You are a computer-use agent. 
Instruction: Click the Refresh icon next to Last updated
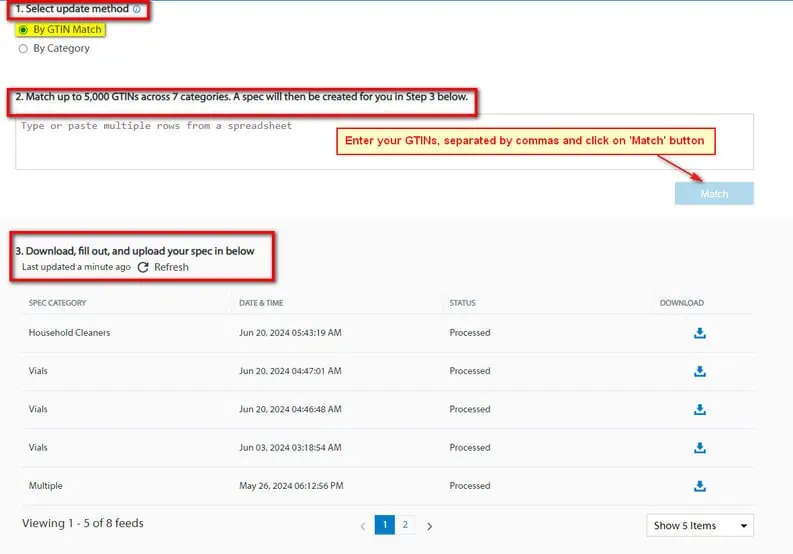143,267
